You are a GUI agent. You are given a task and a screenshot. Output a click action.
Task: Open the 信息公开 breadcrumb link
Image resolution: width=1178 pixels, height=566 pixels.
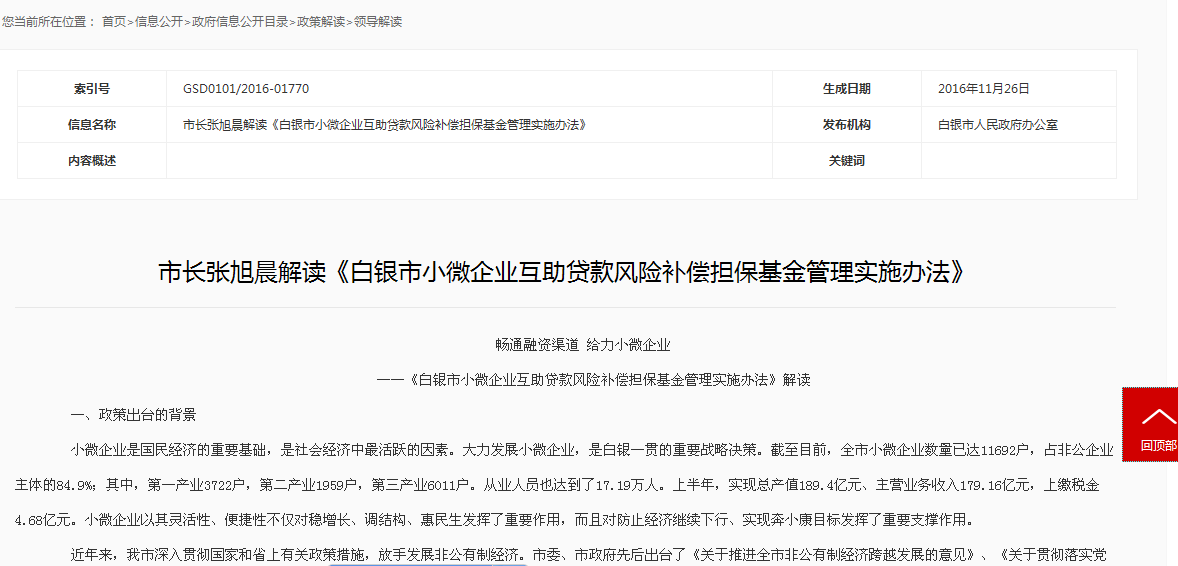coord(159,21)
